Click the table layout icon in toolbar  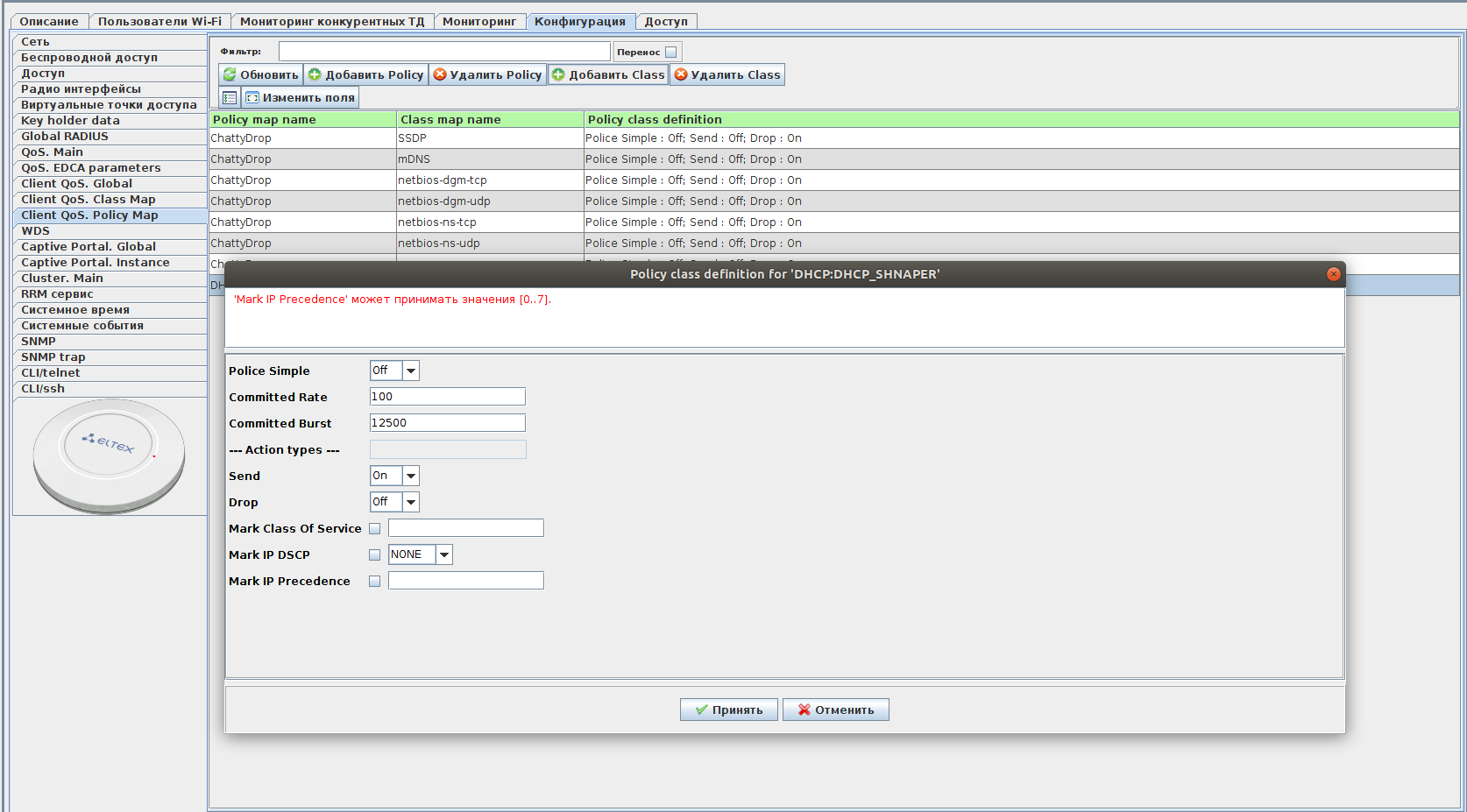tap(230, 97)
